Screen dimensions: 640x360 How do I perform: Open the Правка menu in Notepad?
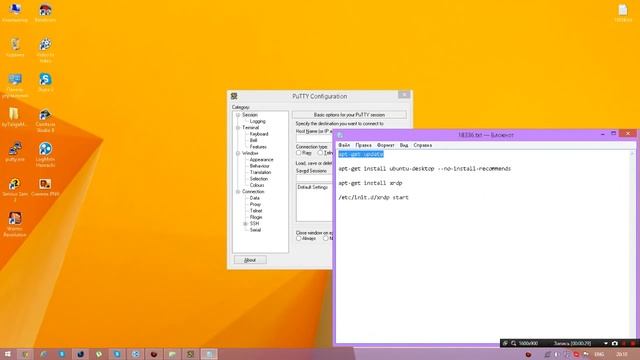(363, 145)
